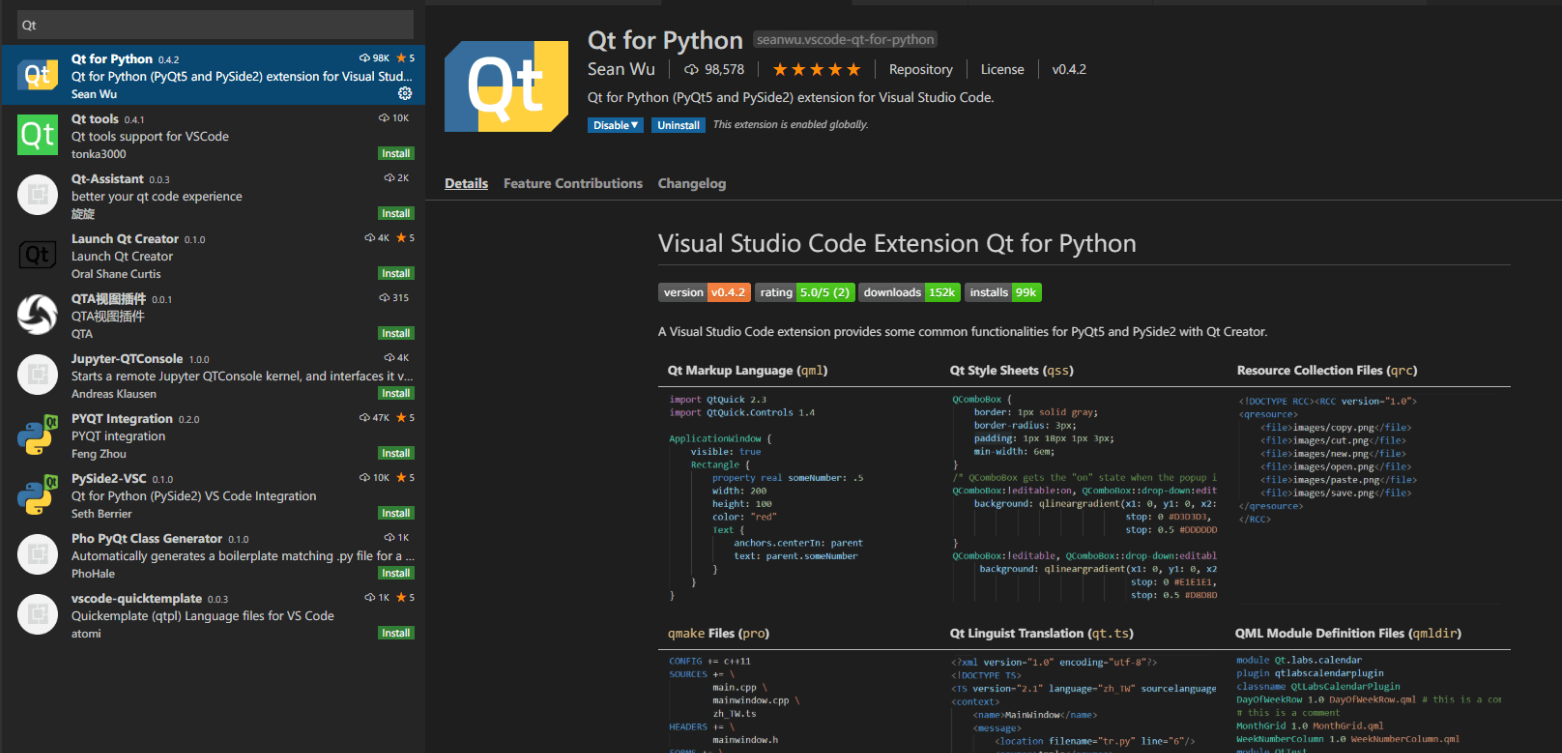Install the Jupyter-QTConsole extension

[396, 394]
